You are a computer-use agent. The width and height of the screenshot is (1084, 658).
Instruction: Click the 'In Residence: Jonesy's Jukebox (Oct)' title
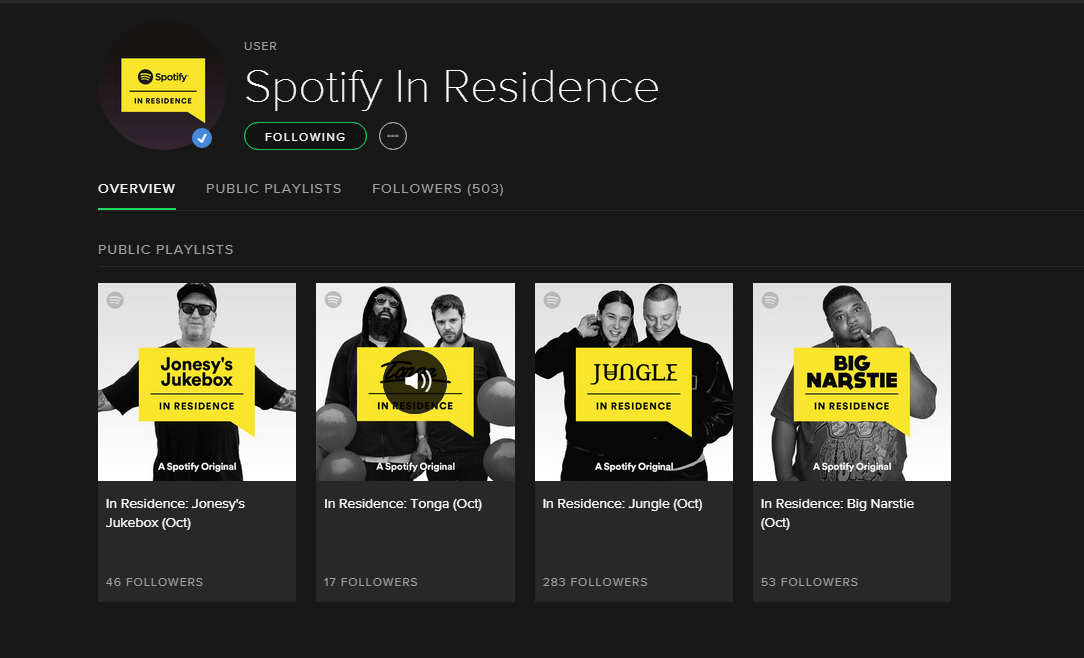(175, 513)
